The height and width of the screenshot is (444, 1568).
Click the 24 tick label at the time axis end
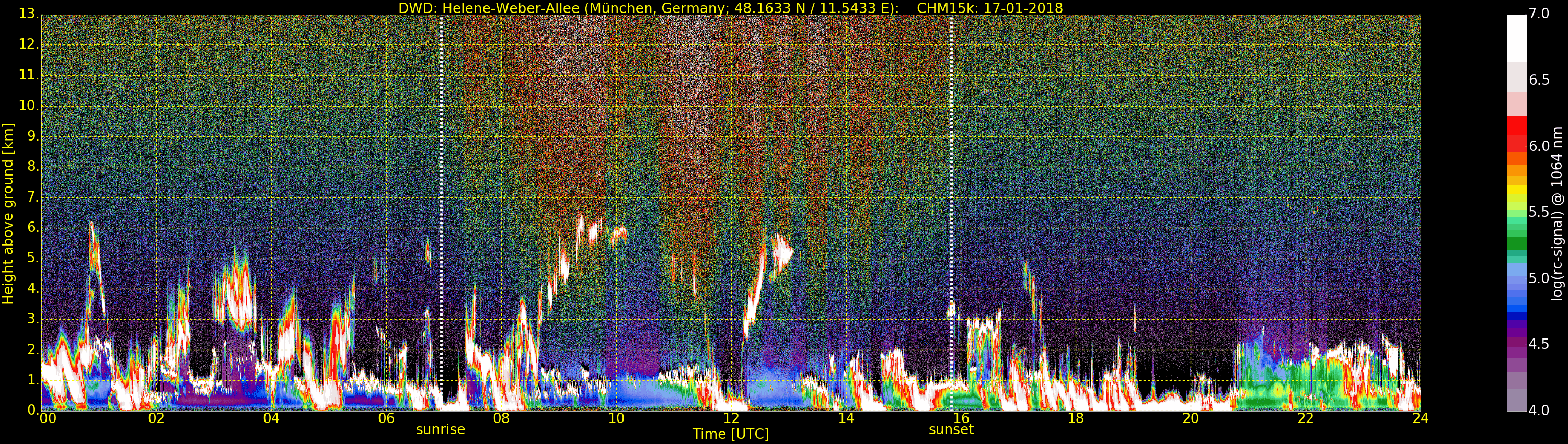coord(1420,418)
